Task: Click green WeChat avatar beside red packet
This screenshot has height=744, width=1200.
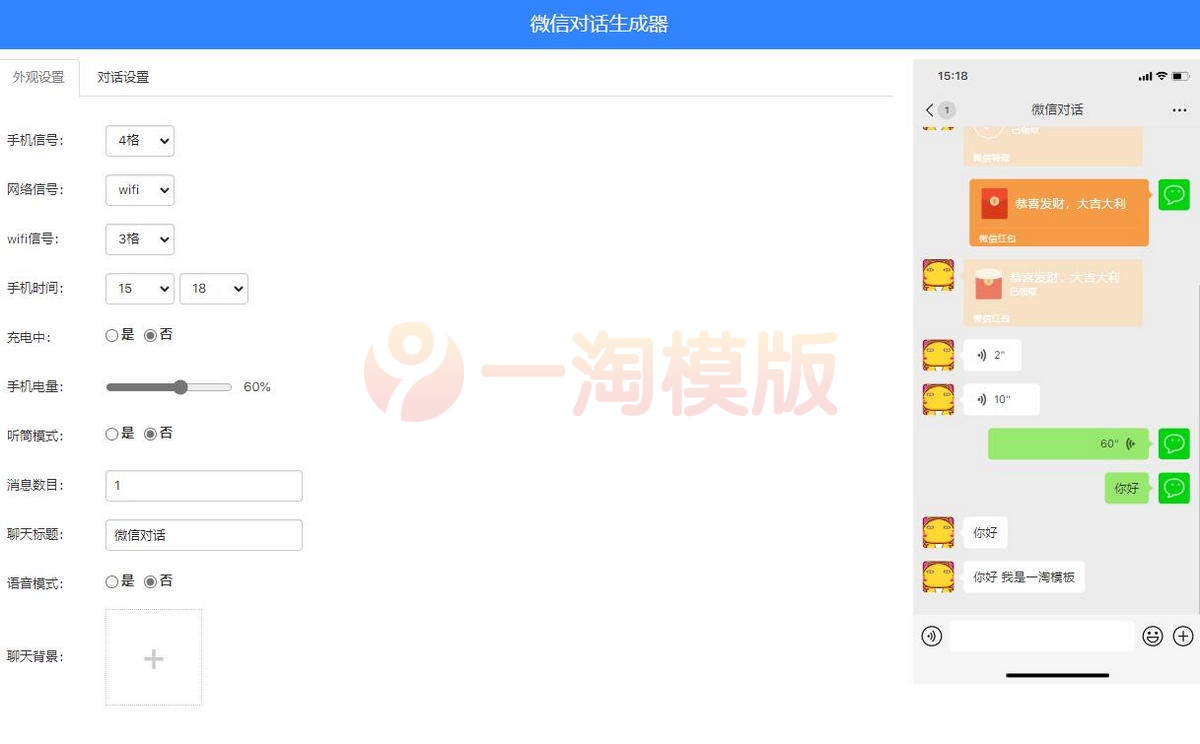Action: click(x=1174, y=195)
